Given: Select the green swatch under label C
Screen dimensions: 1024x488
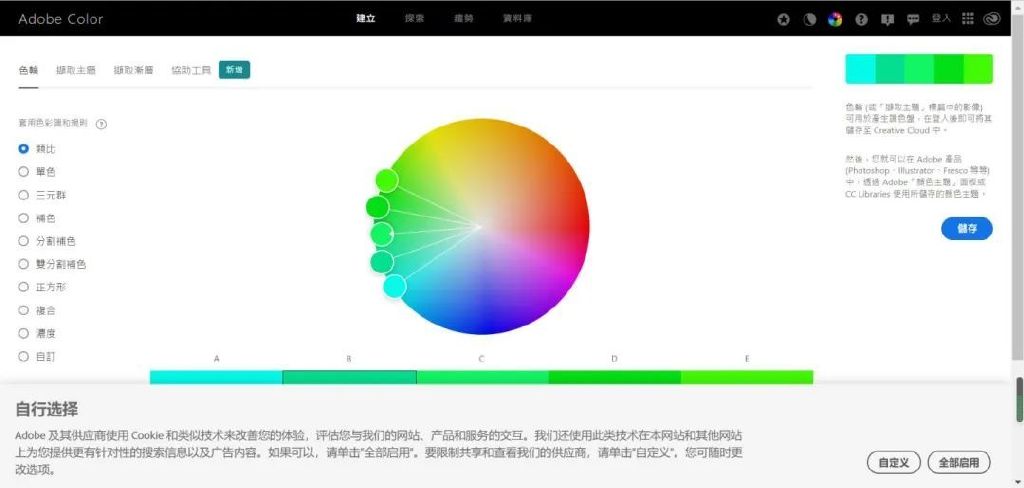Looking at the screenshot, I should (x=483, y=377).
